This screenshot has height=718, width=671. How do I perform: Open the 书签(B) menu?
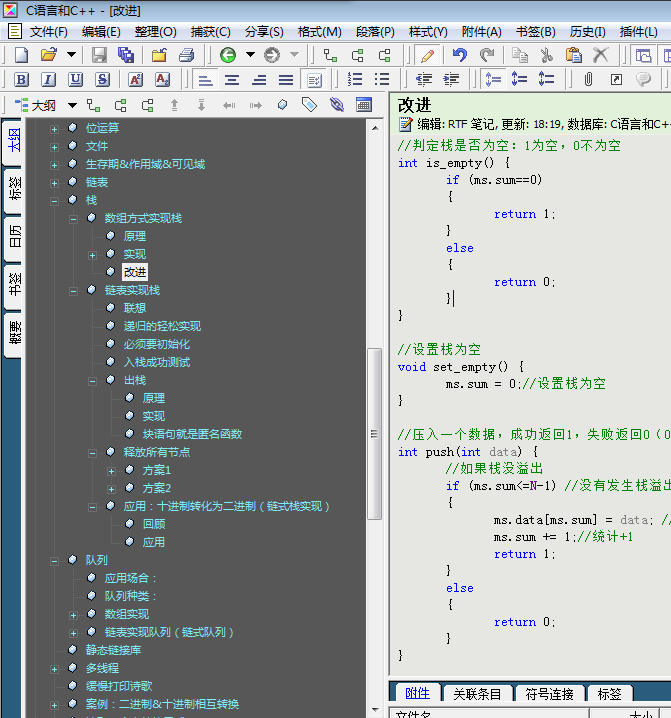point(535,32)
